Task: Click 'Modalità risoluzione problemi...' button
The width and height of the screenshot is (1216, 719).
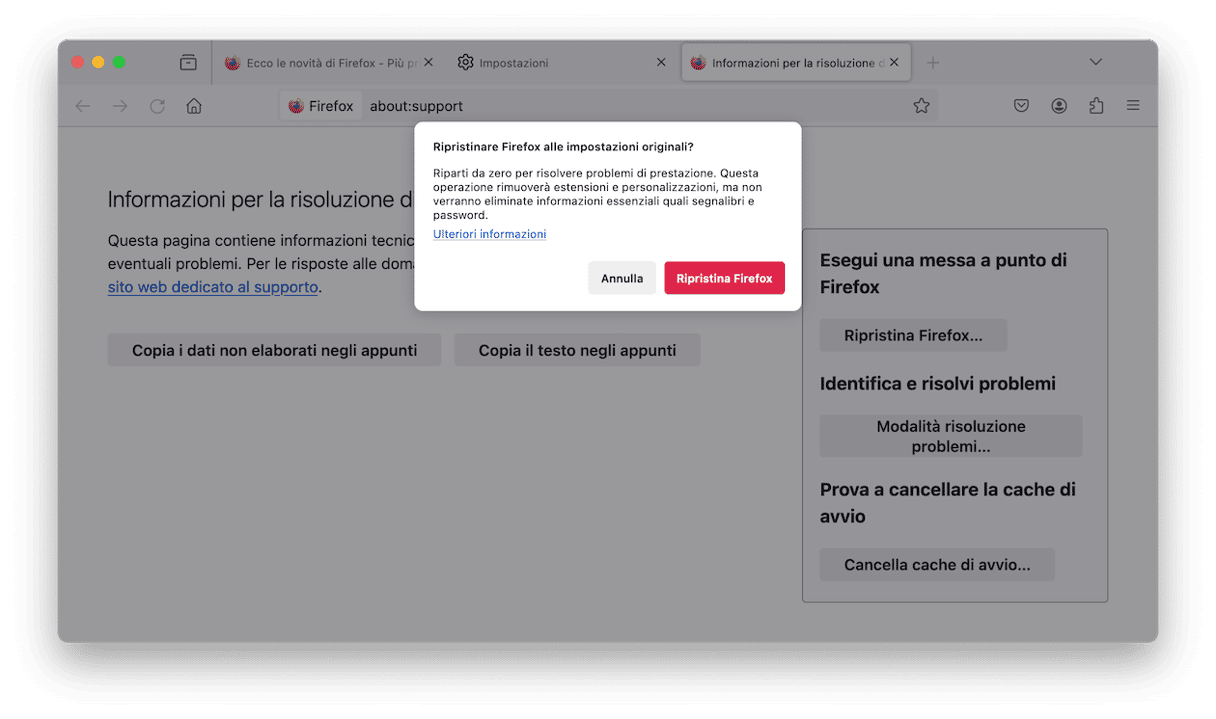Action: click(951, 436)
